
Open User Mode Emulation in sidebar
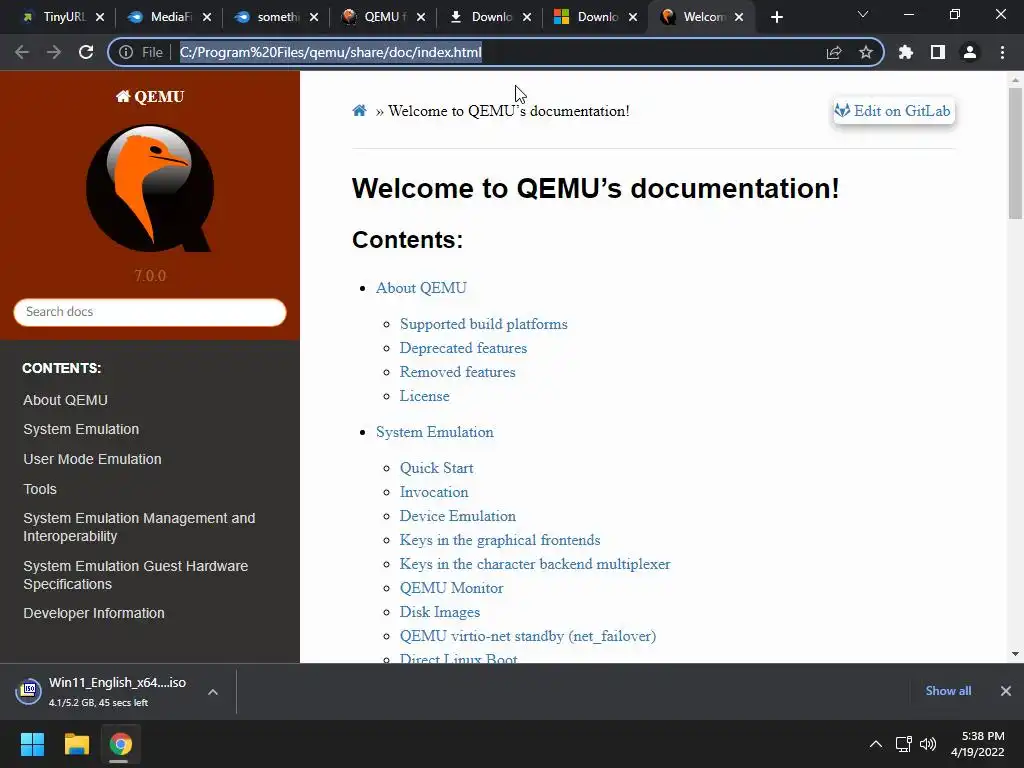tap(92, 459)
